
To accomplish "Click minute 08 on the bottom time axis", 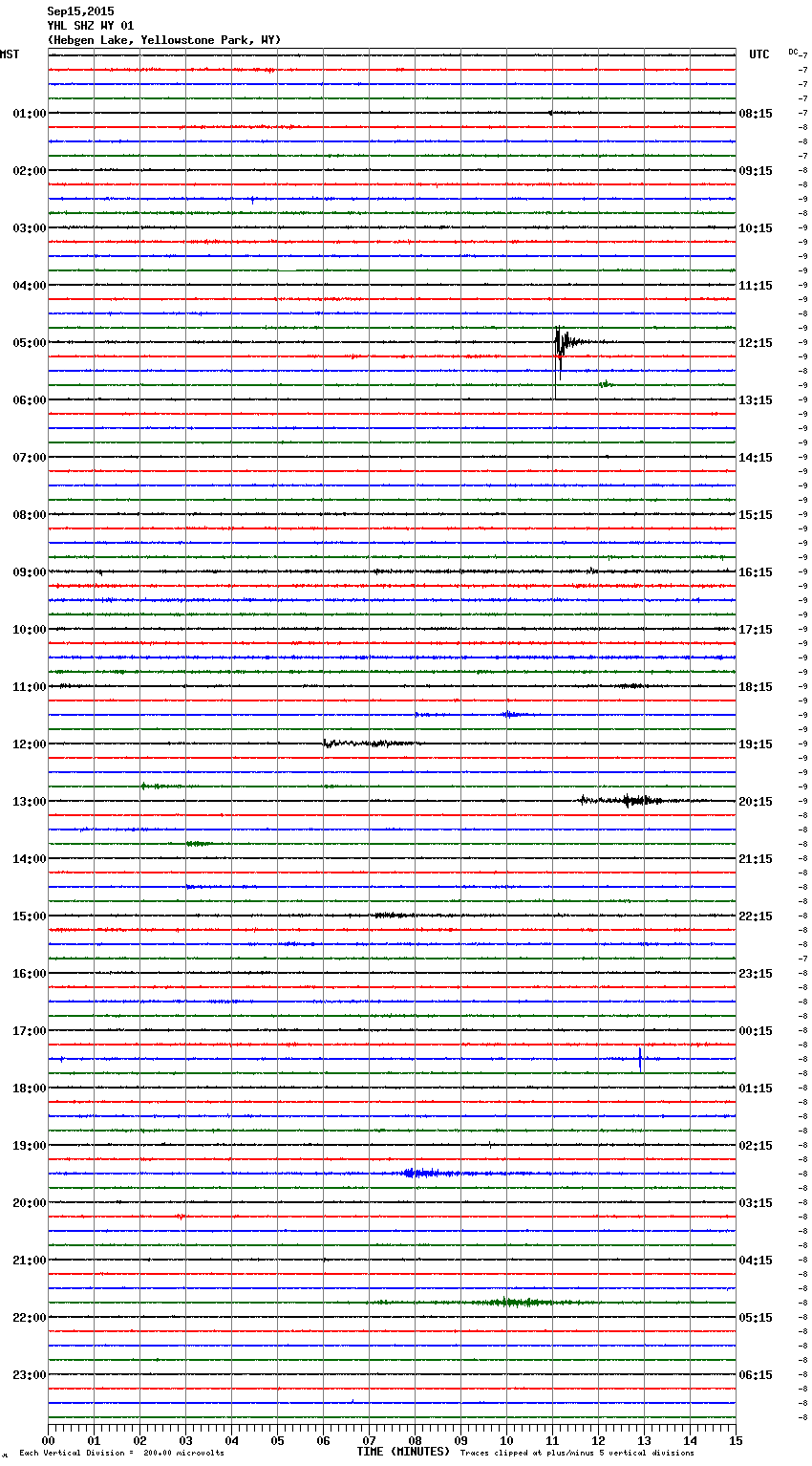I will tap(415, 1440).
